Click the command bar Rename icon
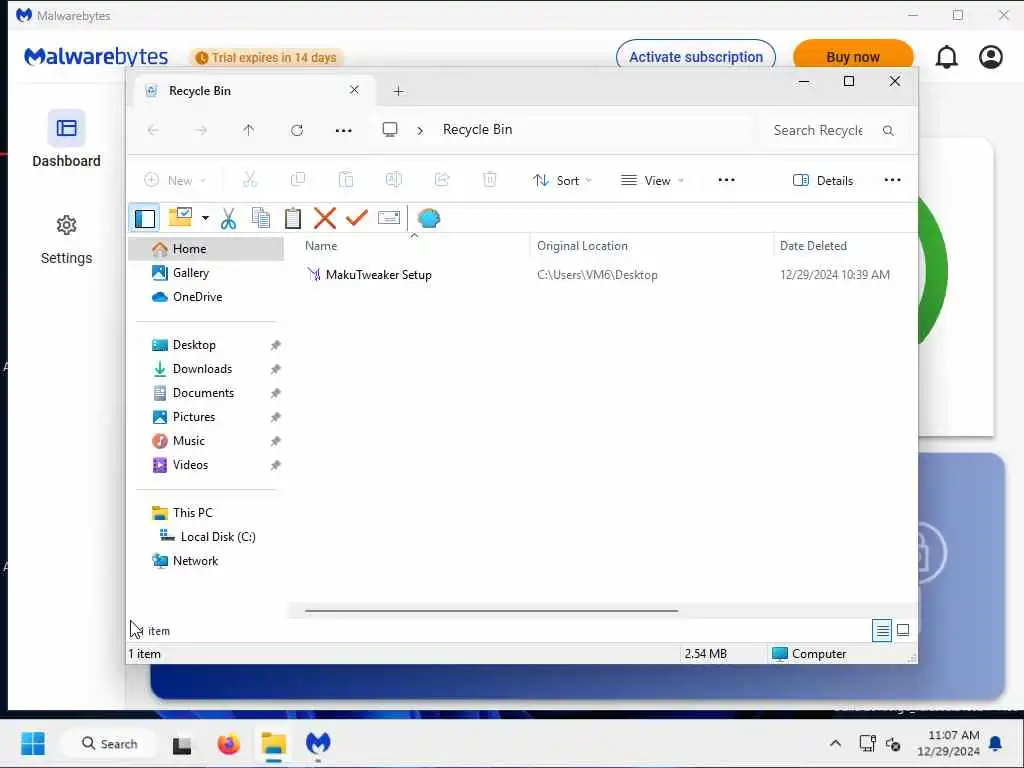 pos(394,180)
